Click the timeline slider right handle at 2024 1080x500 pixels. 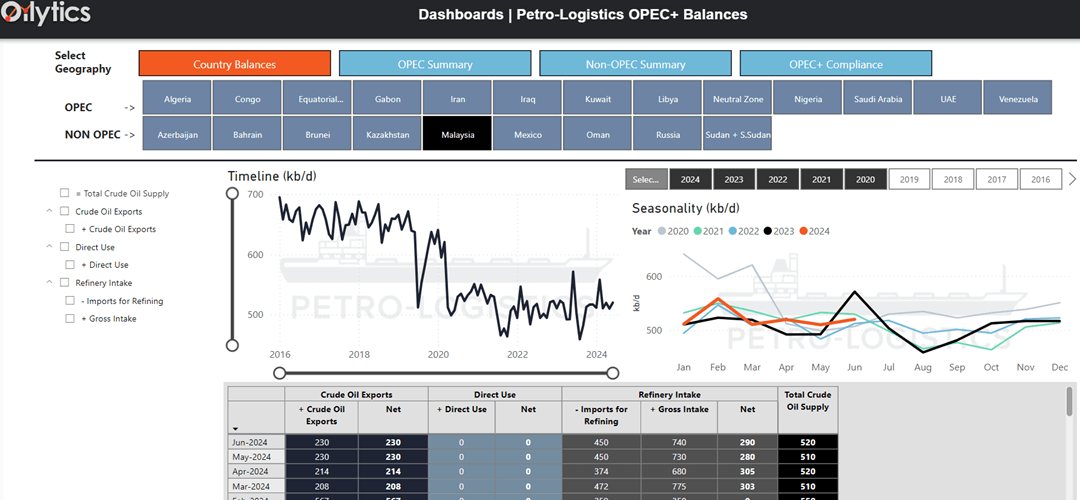click(x=613, y=373)
